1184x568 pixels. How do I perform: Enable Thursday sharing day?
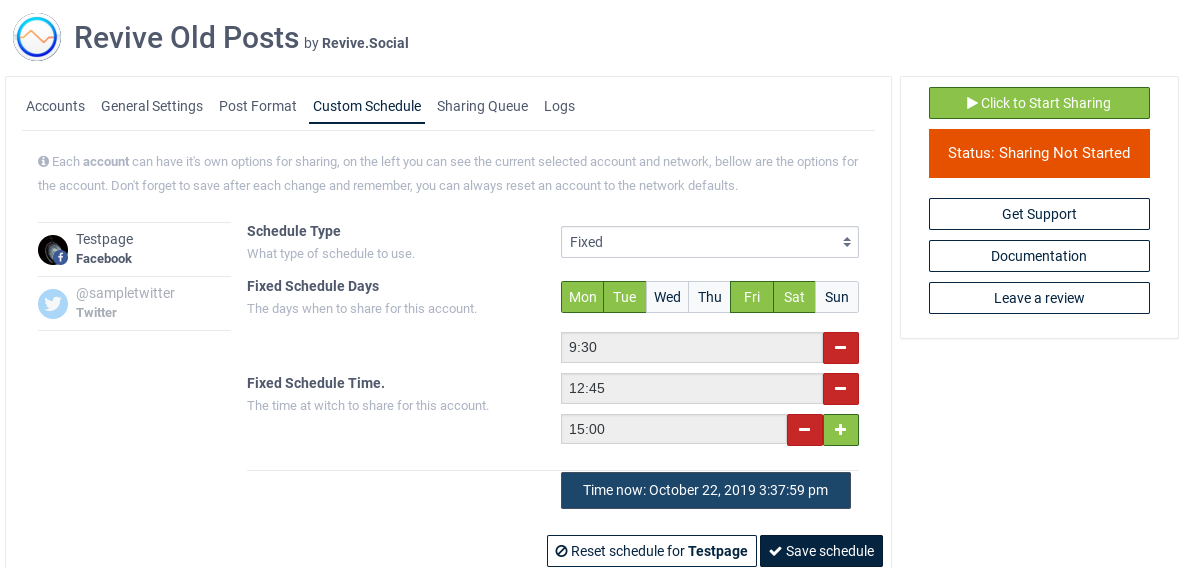coord(710,297)
